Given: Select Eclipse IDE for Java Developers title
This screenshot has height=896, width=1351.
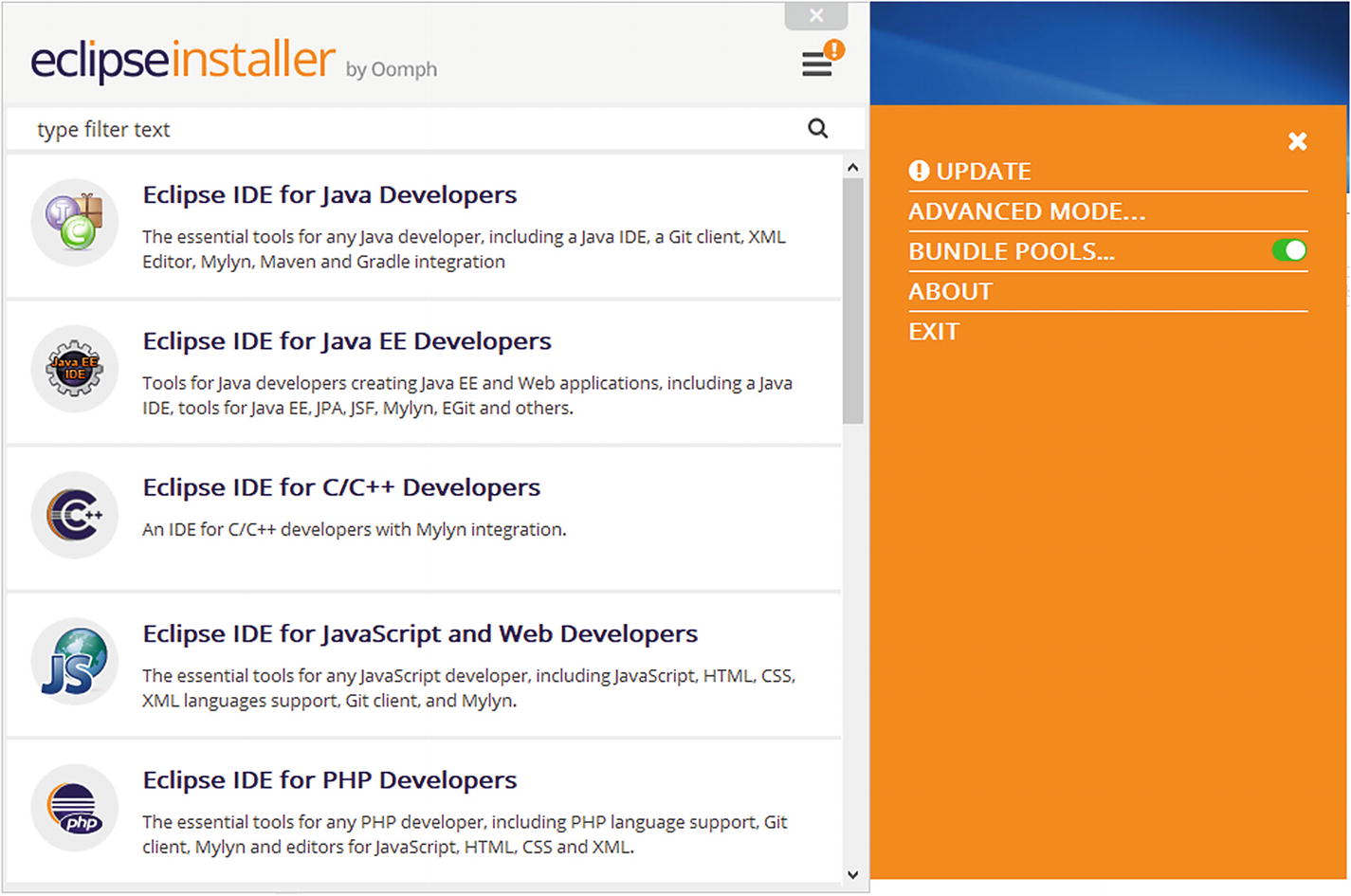Looking at the screenshot, I should pyautogui.click(x=330, y=195).
